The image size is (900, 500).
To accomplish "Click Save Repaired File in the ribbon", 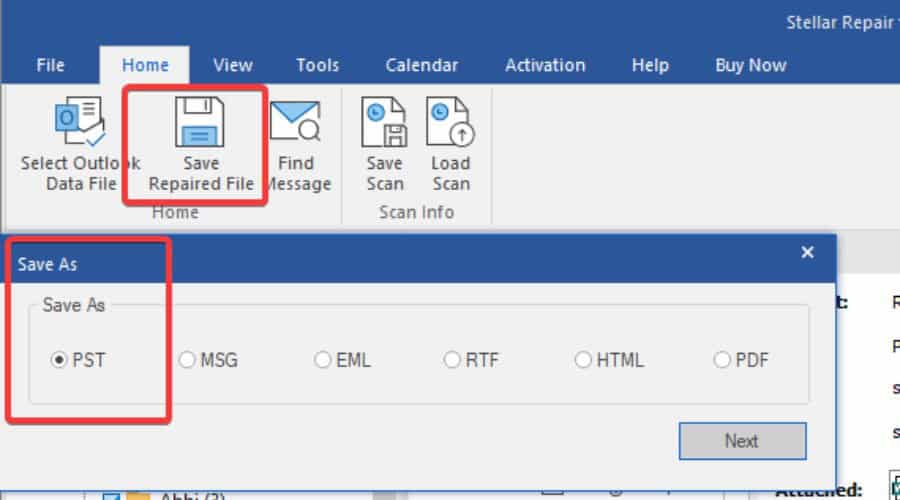I will tap(200, 144).
